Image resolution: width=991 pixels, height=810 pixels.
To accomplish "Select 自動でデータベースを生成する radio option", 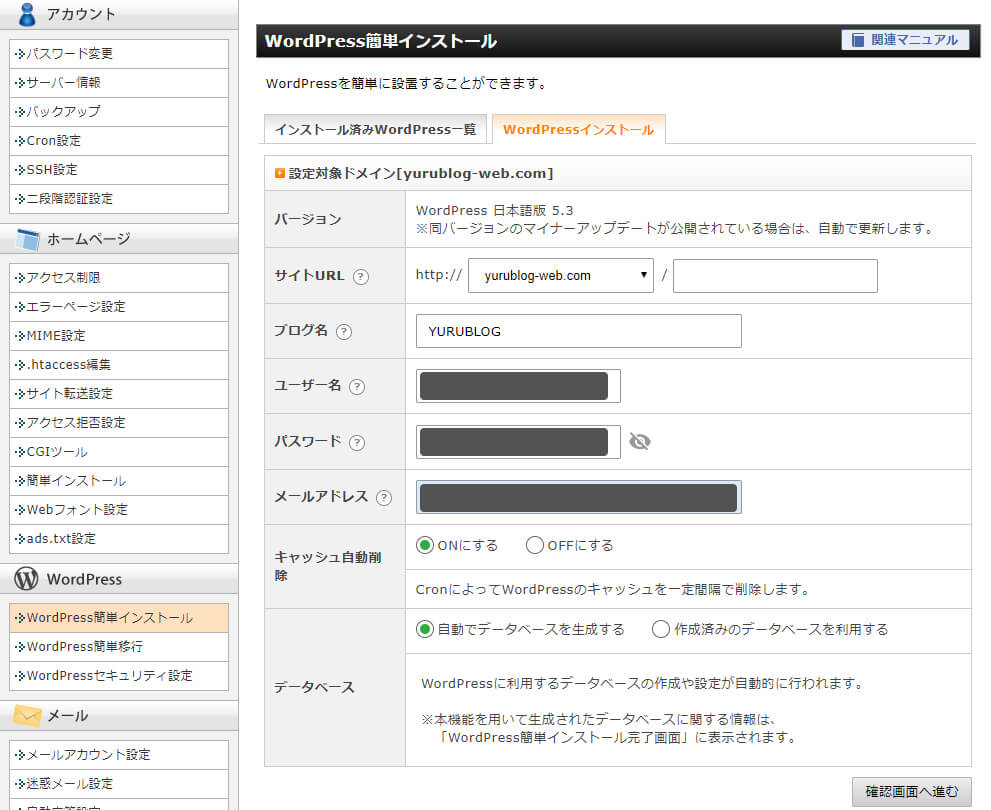I will (425, 630).
